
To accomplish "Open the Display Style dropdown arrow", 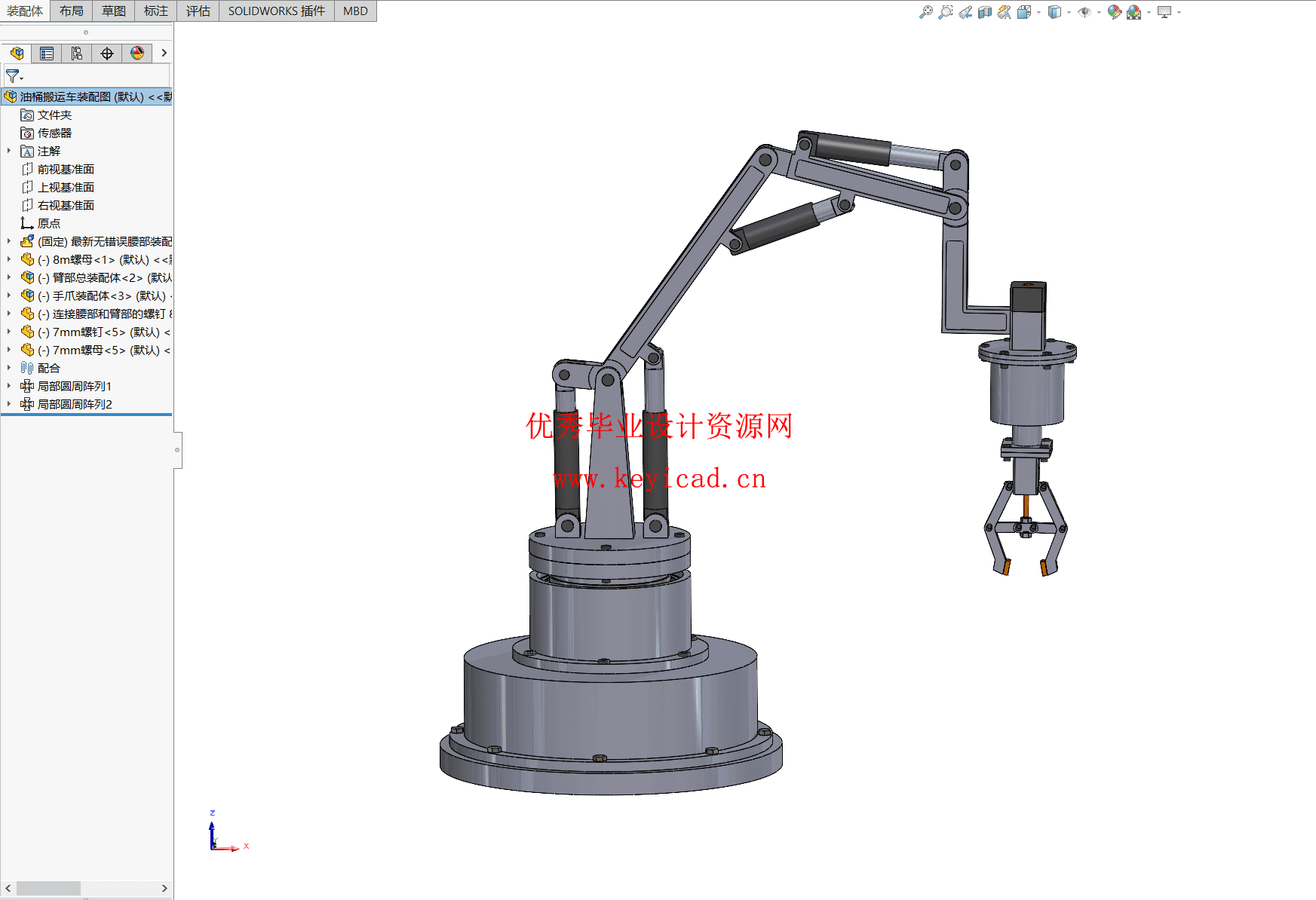I will pos(1069,12).
